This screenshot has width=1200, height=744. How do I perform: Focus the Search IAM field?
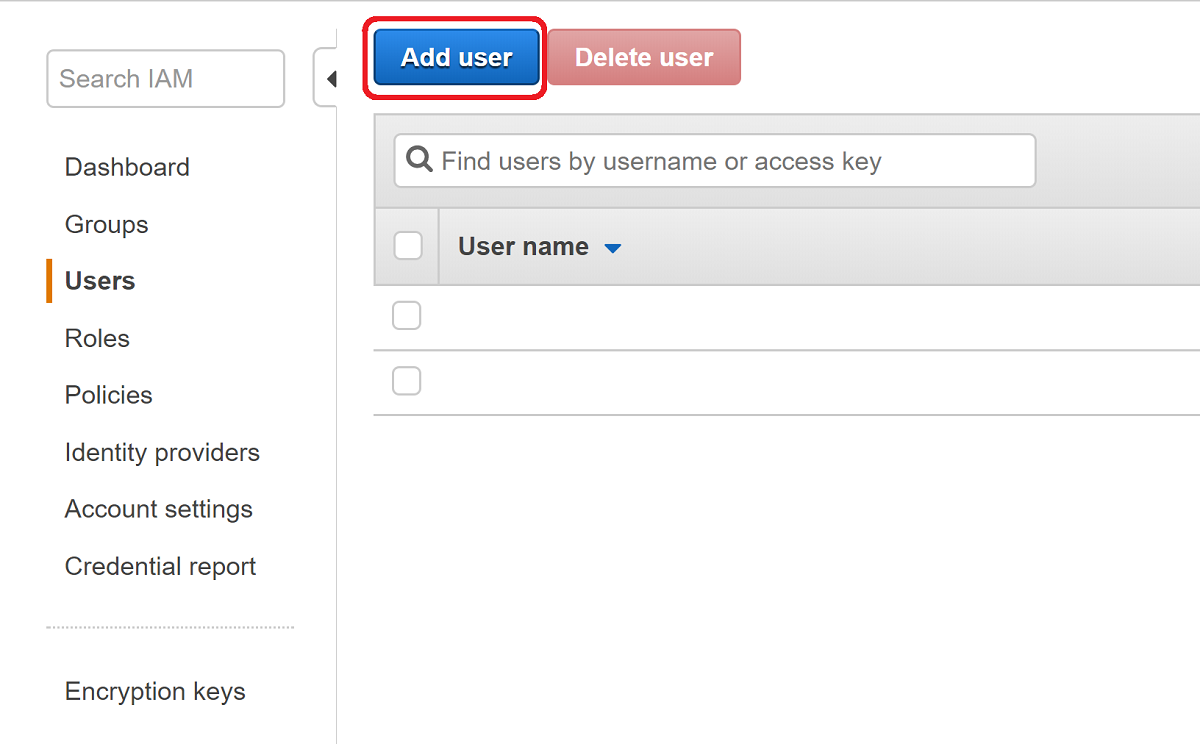(x=166, y=79)
